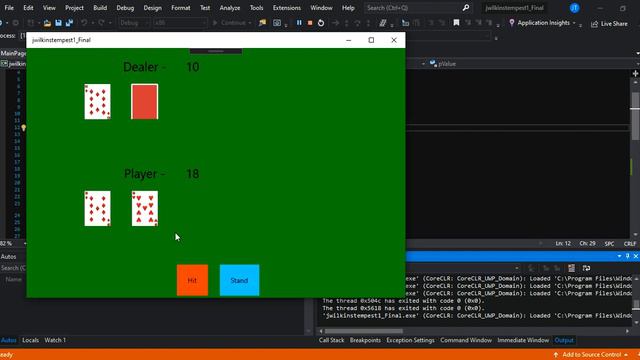Open the View menu
This screenshot has width=640, height=360.
click(x=49, y=8)
